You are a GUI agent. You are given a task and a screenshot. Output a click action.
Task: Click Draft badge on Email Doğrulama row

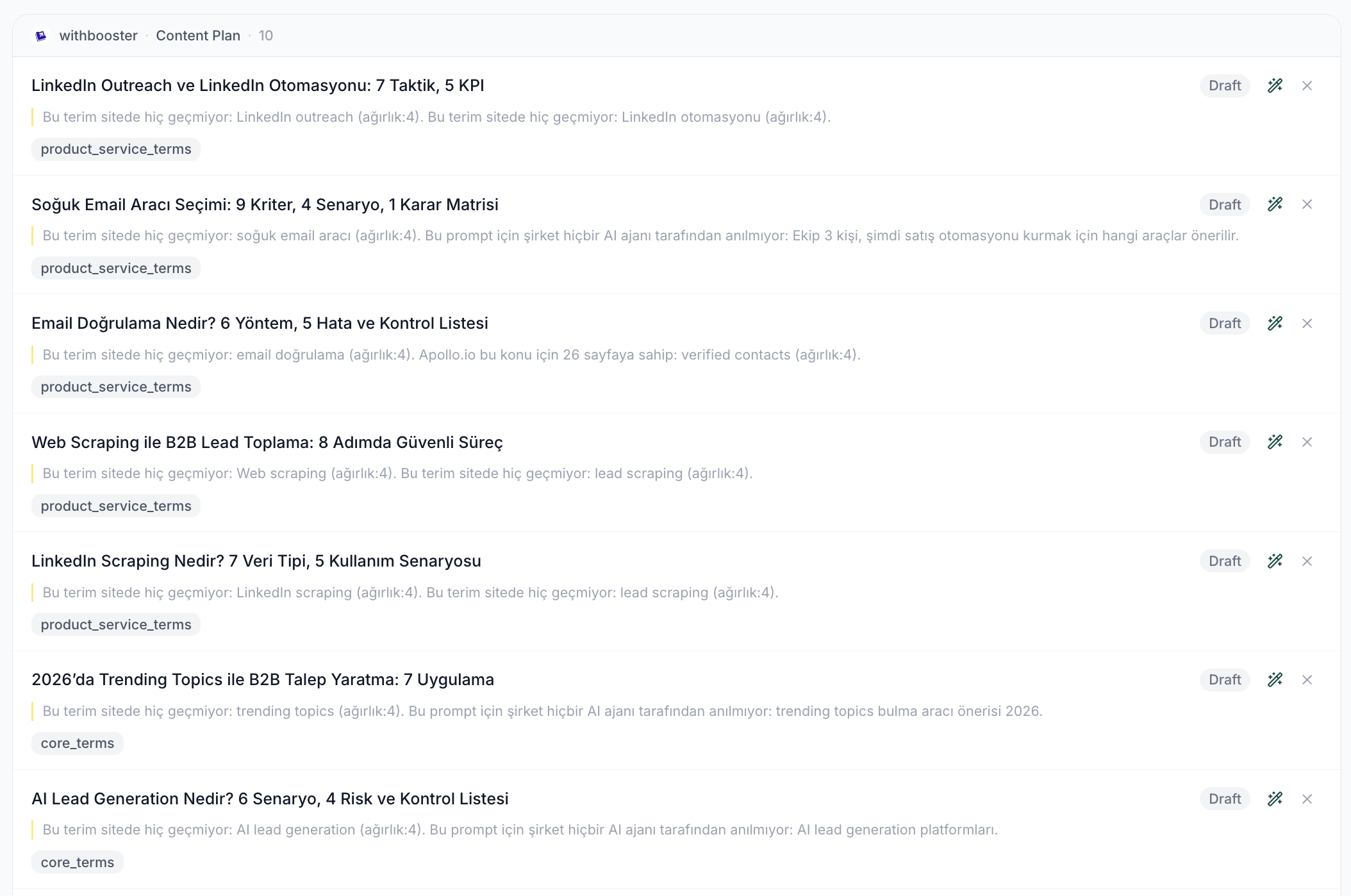1224,323
